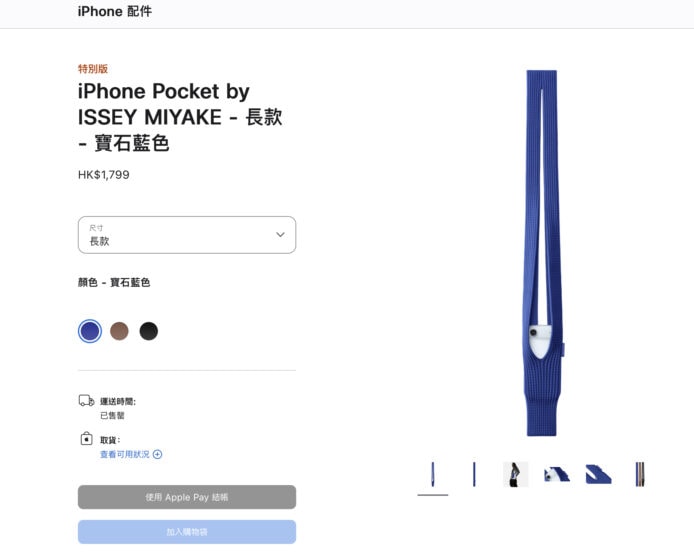Viewport: 694px width, 556px height.
Task: Open the iPhone 配件 header item
Action: point(115,11)
